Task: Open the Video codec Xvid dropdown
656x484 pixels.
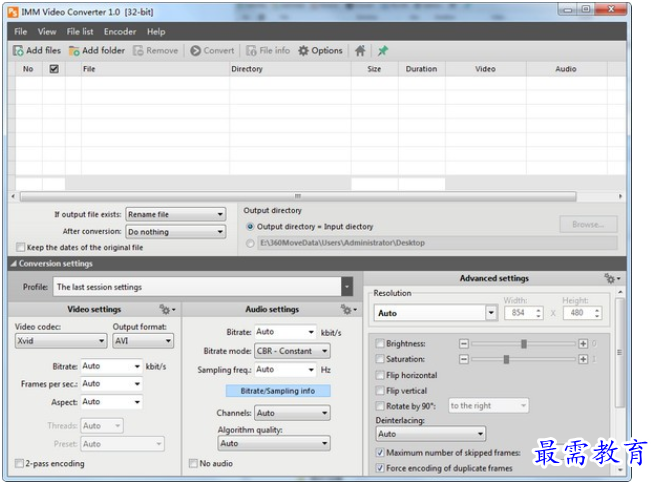Action: click(61, 341)
